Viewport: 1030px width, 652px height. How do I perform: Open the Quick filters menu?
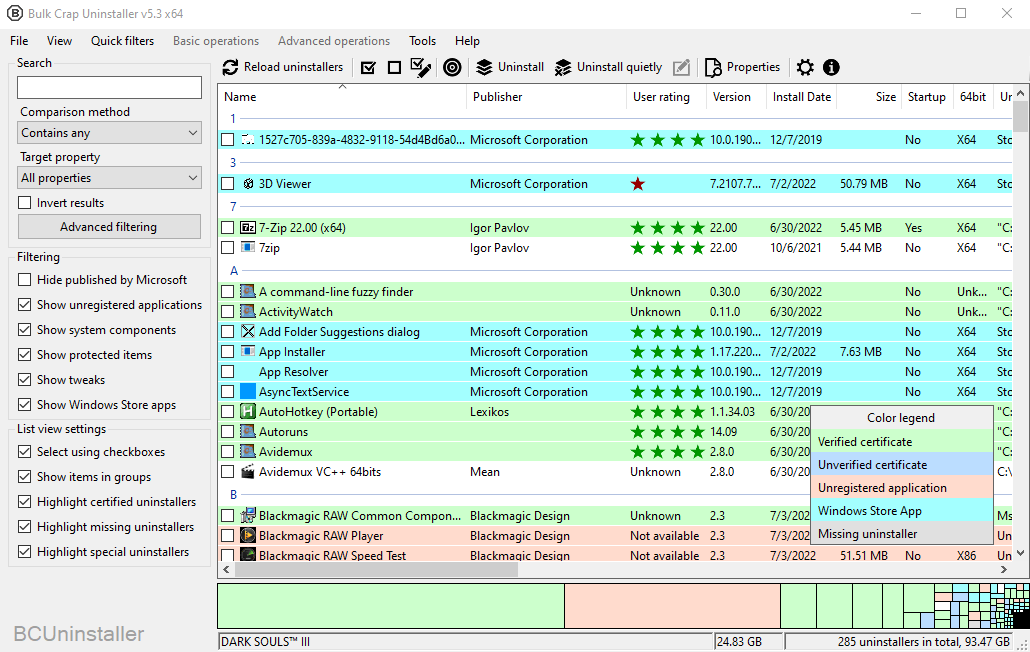coord(122,41)
